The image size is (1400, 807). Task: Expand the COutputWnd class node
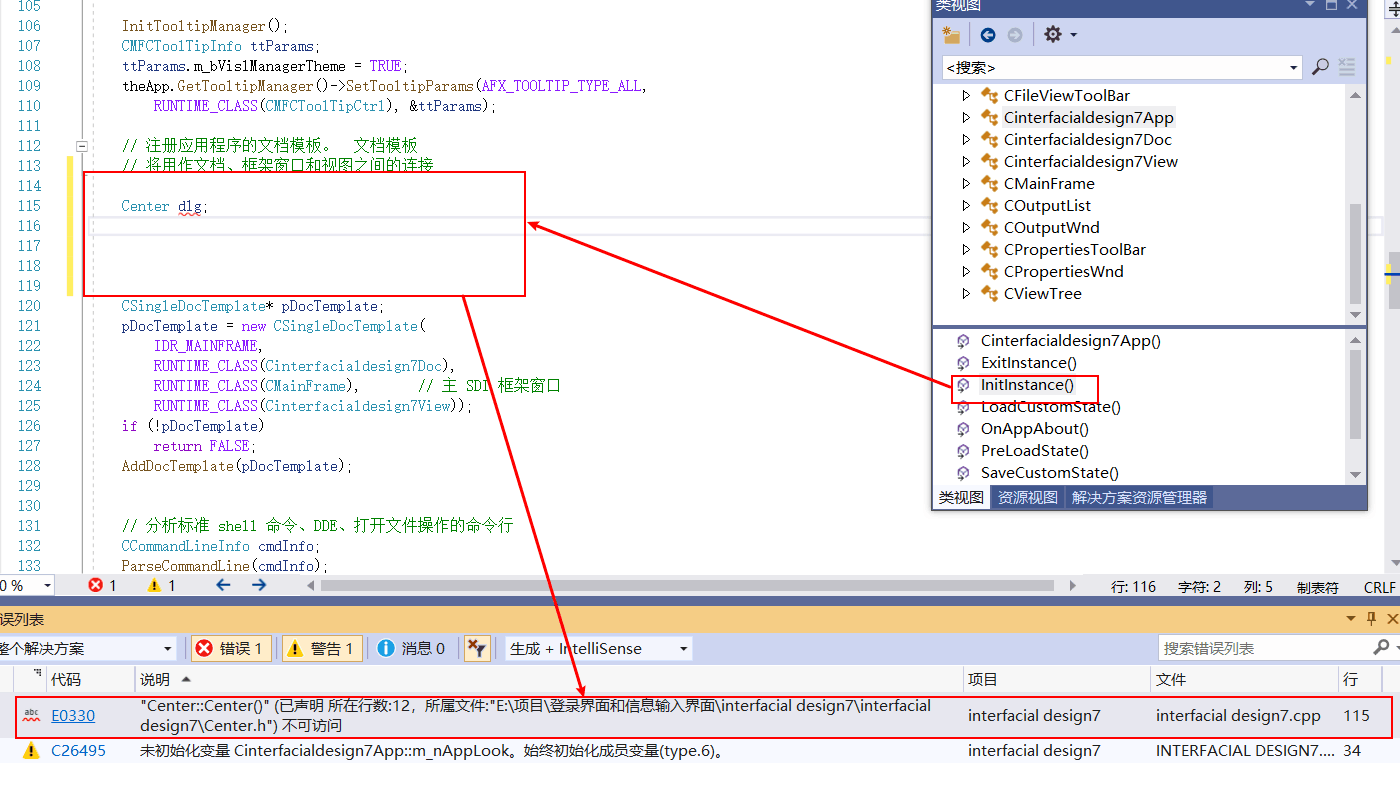pyautogui.click(x=966, y=228)
